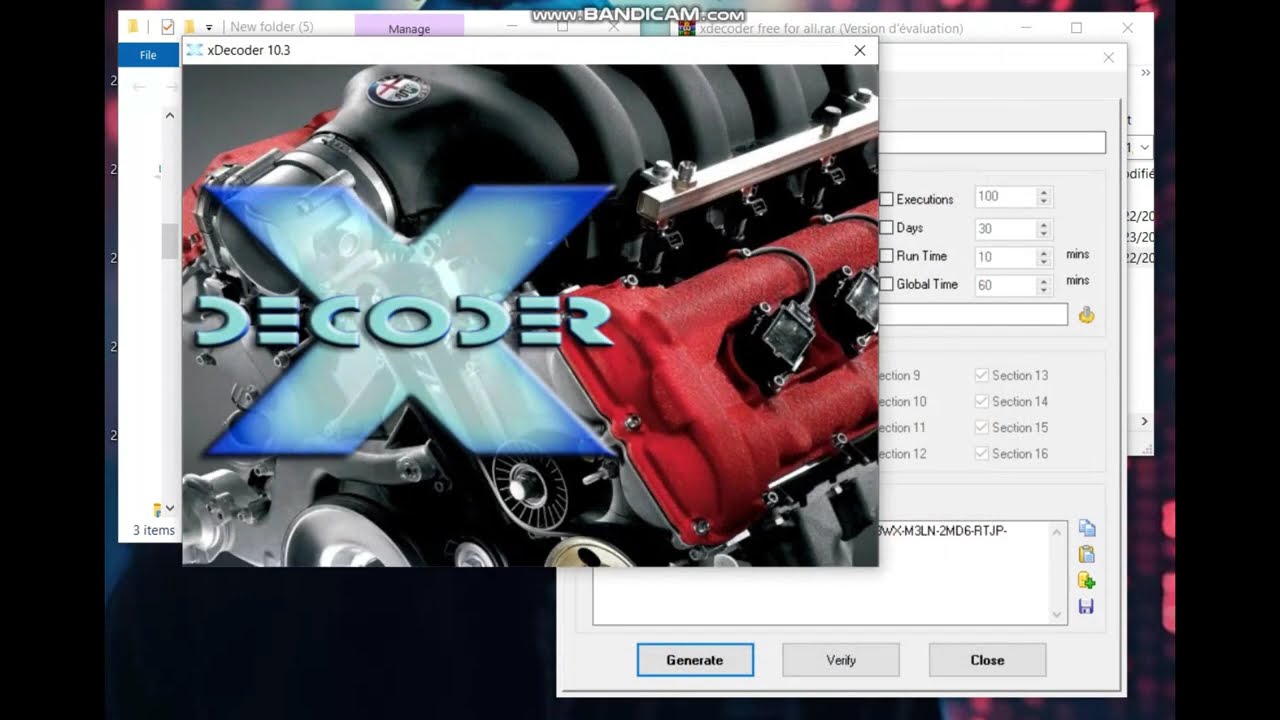Click the Explorer new folder toolbar icon
The image size is (1280, 720).
pyautogui.click(x=189, y=27)
